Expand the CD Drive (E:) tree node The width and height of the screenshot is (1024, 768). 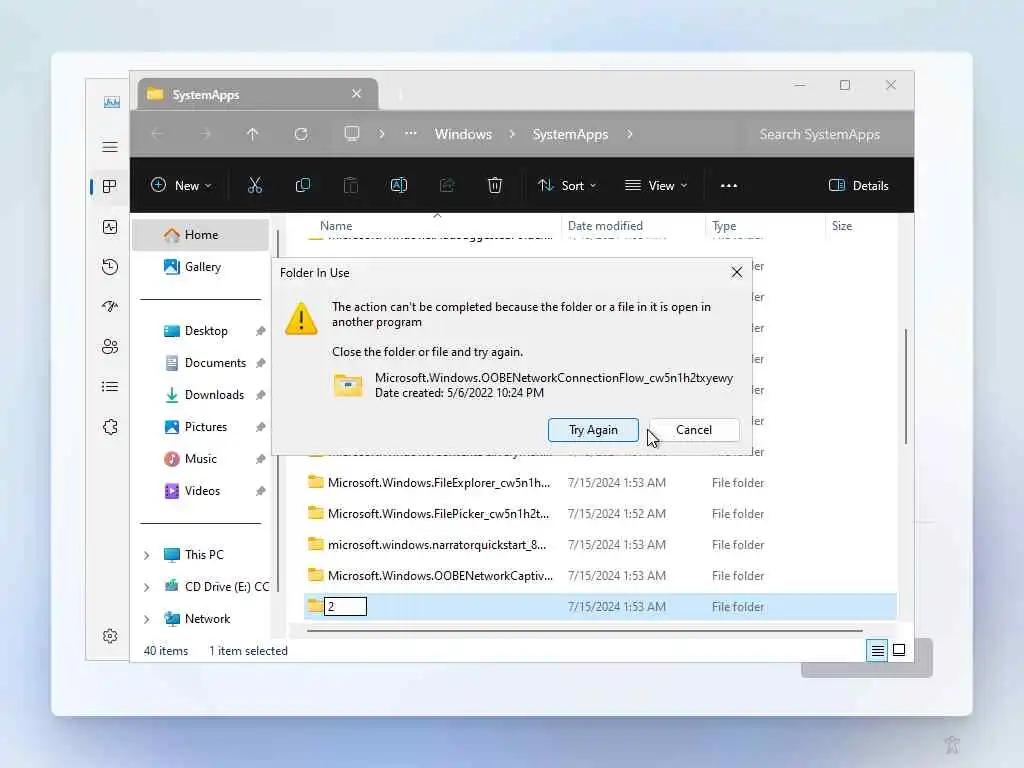[x=146, y=587]
